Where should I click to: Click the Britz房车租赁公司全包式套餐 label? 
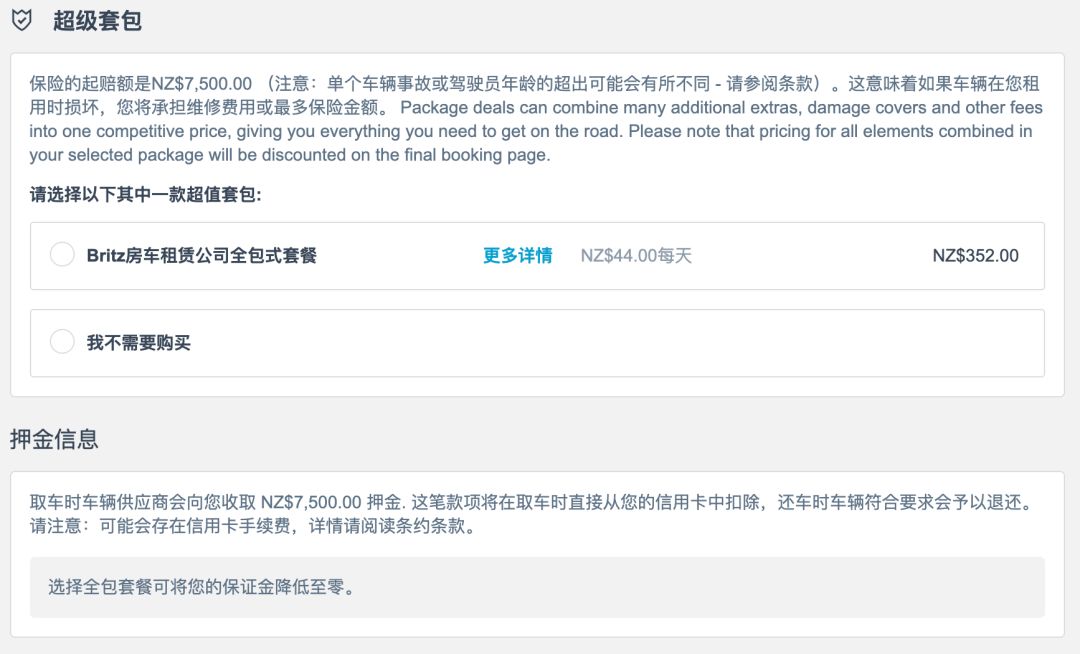[202, 255]
